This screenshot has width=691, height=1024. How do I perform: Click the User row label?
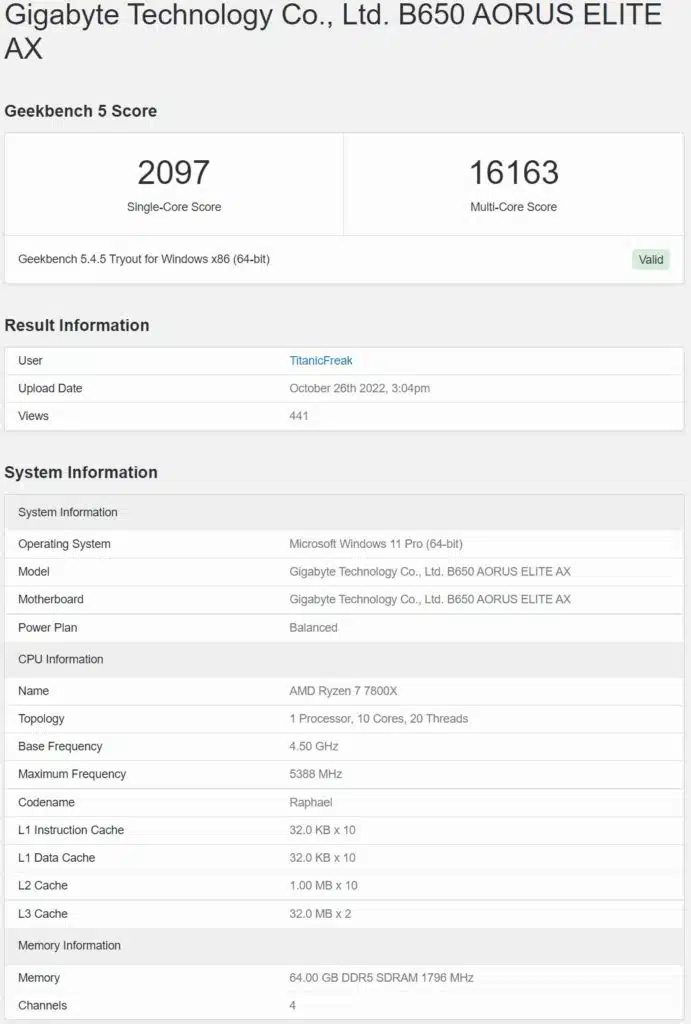[x=30, y=360]
